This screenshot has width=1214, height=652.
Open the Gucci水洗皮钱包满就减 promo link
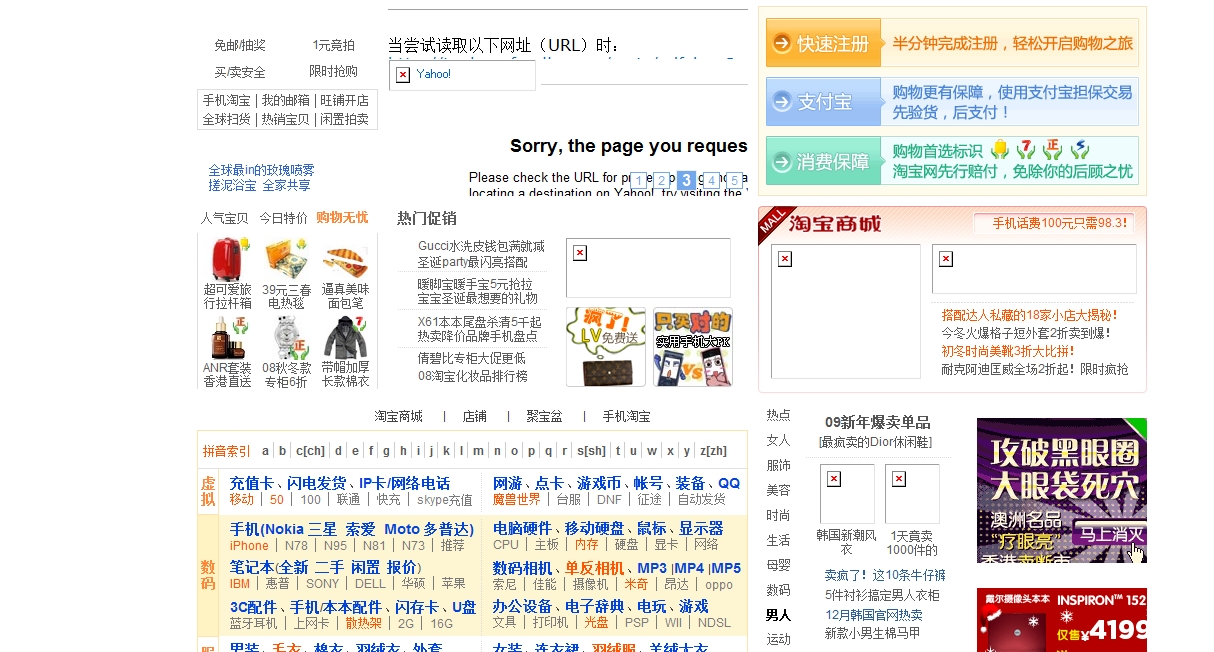481,246
